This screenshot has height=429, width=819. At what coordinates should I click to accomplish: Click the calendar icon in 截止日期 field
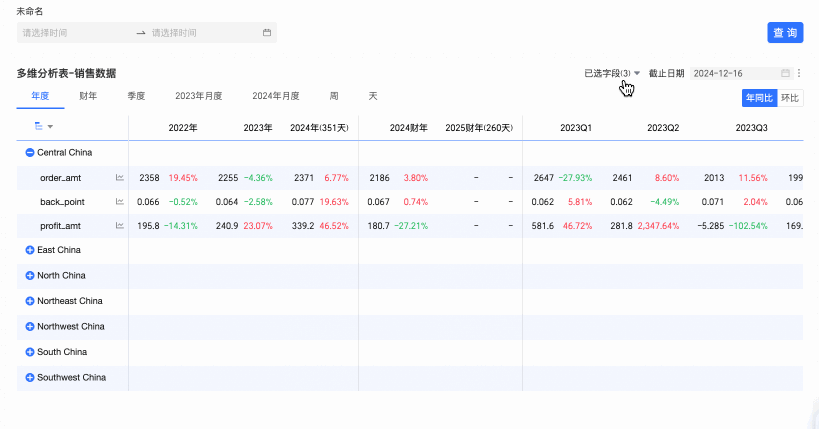tap(785, 74)
